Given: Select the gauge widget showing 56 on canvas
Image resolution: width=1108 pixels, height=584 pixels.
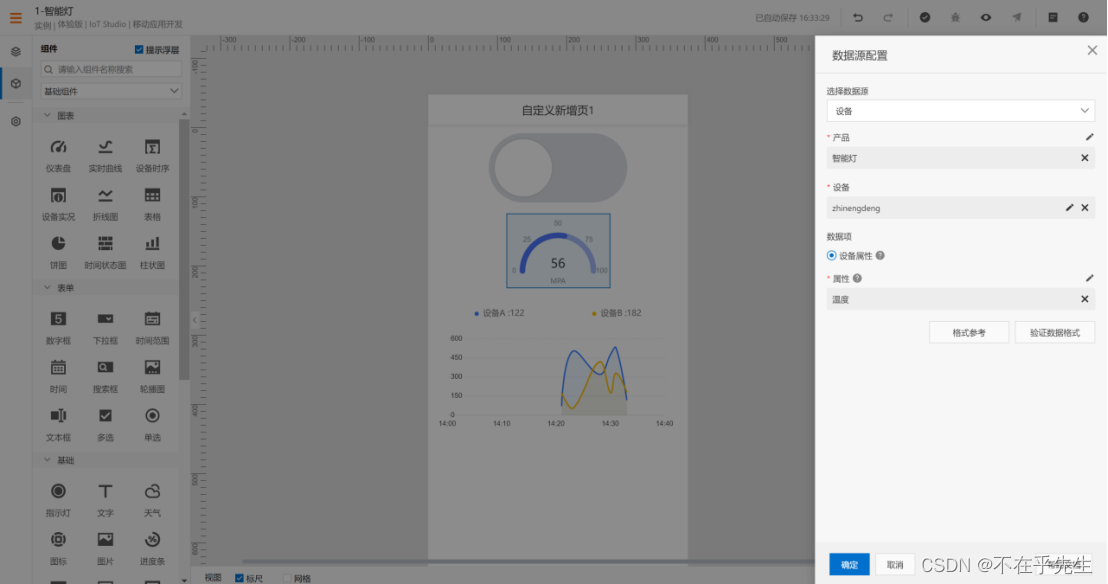Looking at the screenshot, I should 558,250.
